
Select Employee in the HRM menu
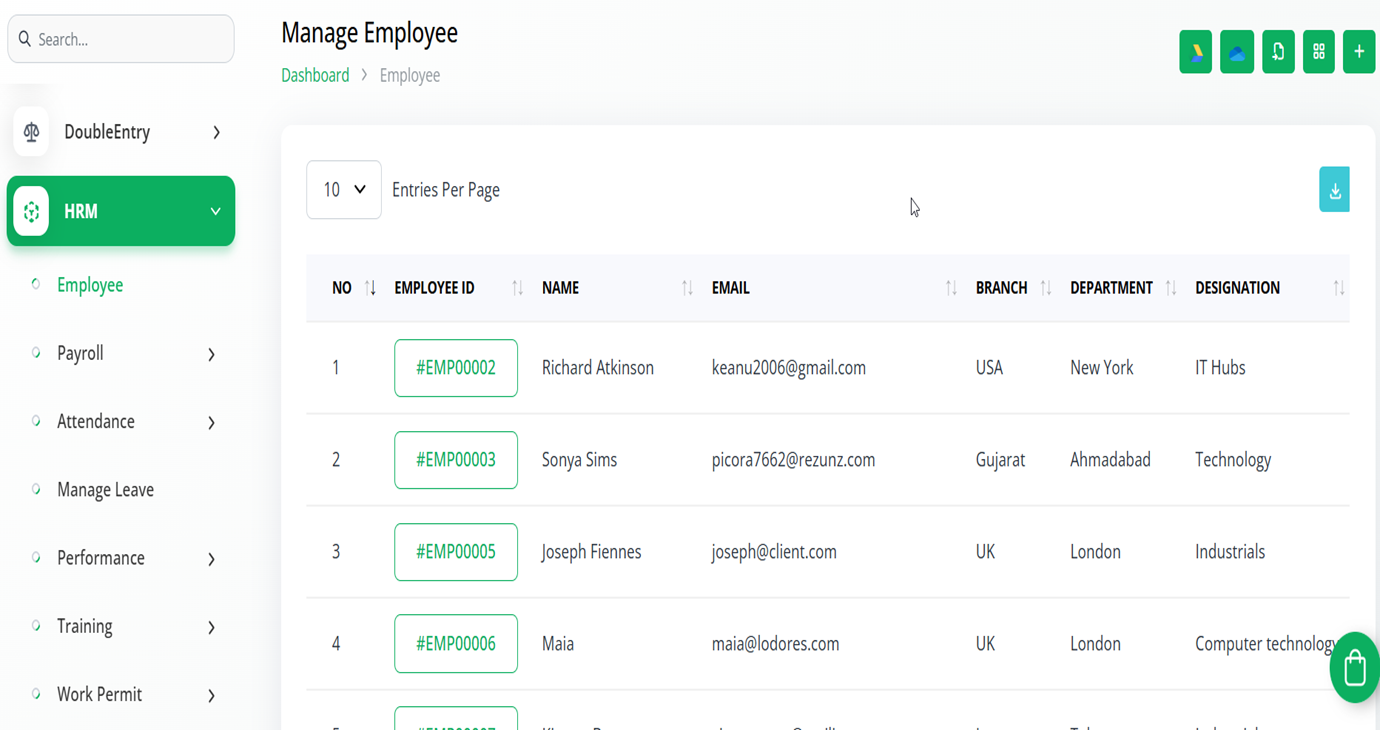90,285
